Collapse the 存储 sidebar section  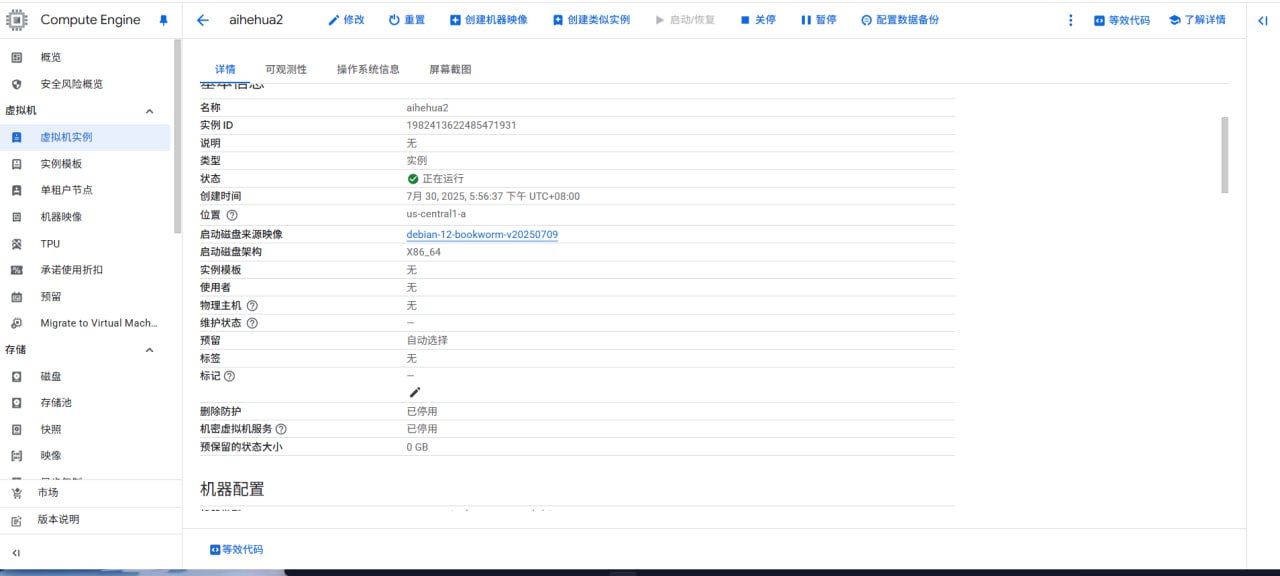[x=150, y=350]
